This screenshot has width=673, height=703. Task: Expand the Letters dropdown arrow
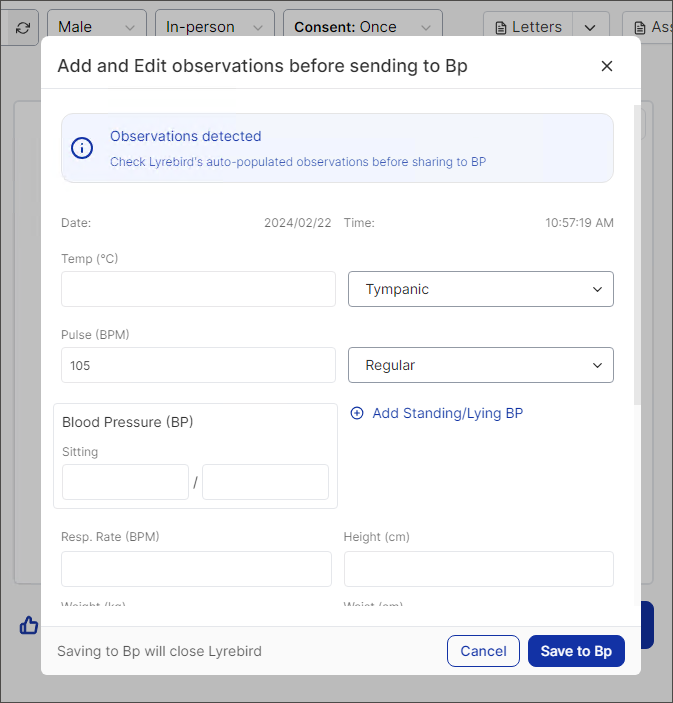click(591, 28)
